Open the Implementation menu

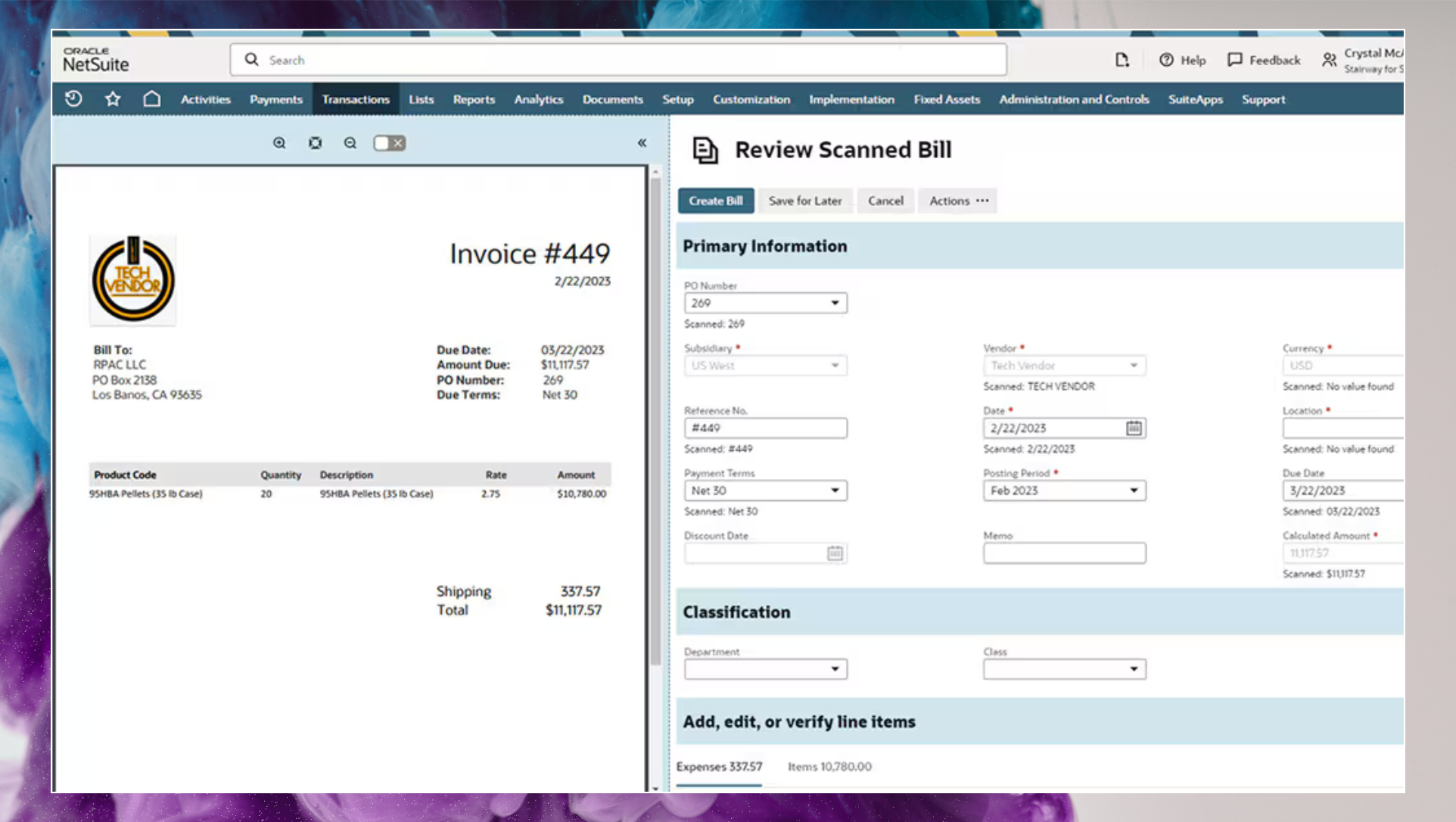[x=851, y=99]
